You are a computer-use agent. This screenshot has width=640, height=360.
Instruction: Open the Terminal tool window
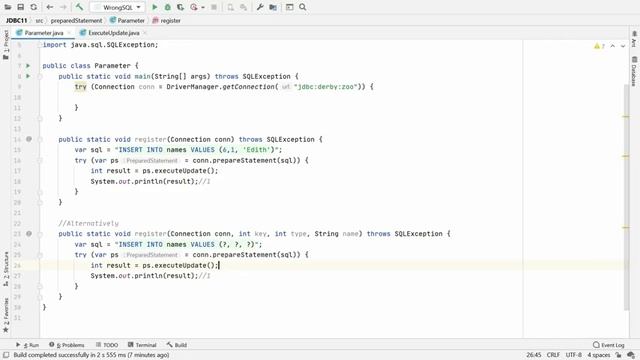(x=142, y=345)
